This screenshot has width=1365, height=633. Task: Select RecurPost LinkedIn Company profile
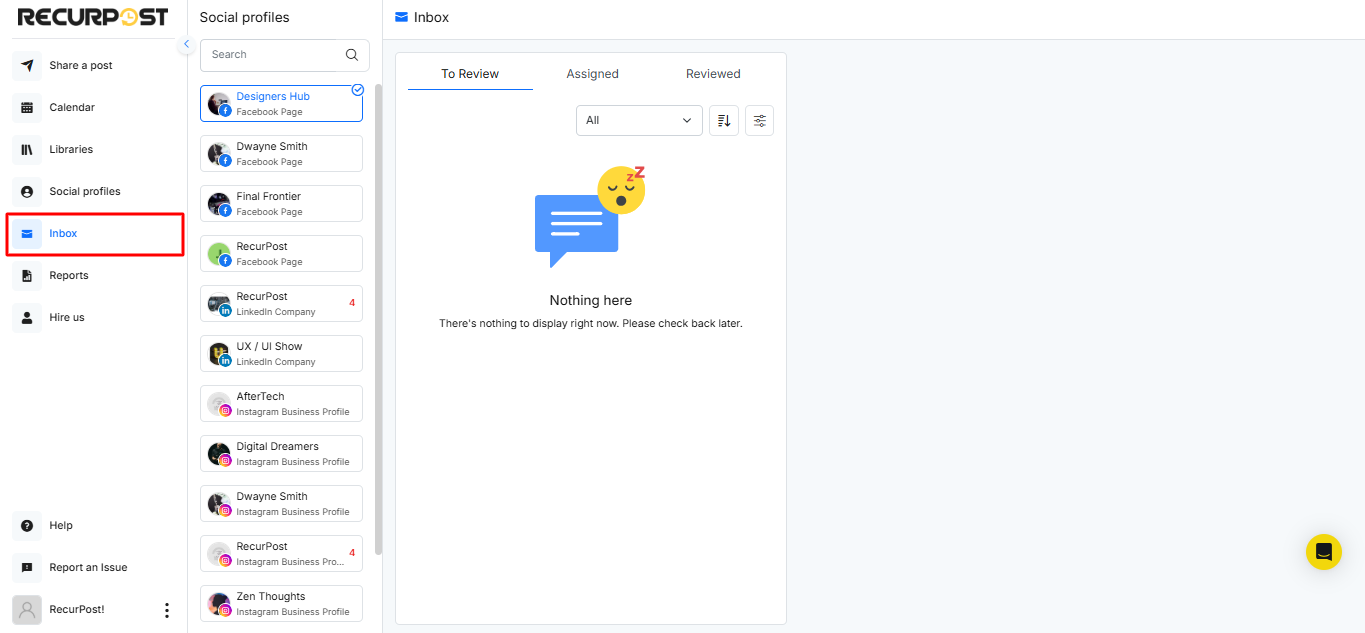coord(281,304)
